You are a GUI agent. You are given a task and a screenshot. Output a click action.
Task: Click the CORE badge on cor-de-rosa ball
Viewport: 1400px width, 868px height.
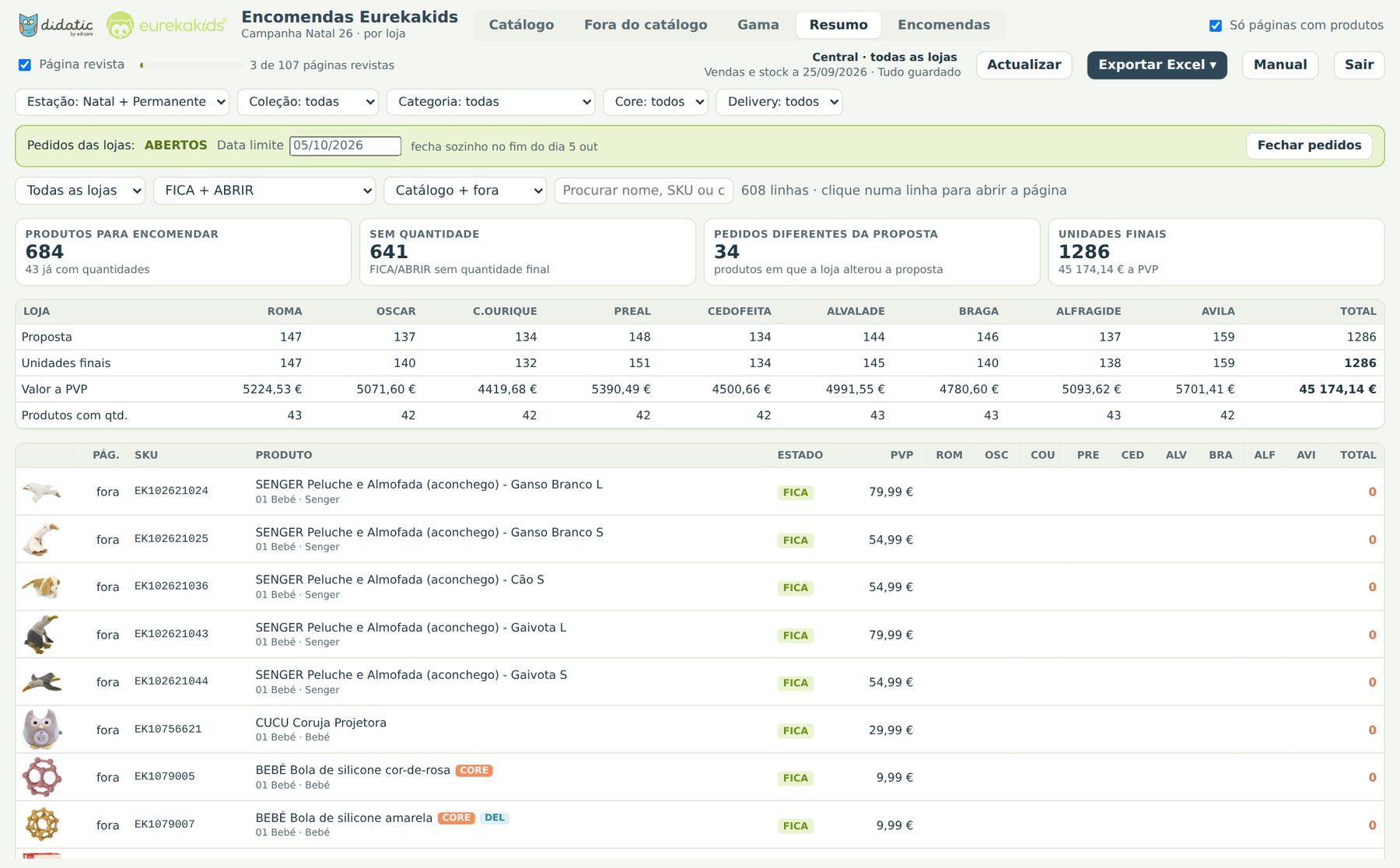click(474, 770)
